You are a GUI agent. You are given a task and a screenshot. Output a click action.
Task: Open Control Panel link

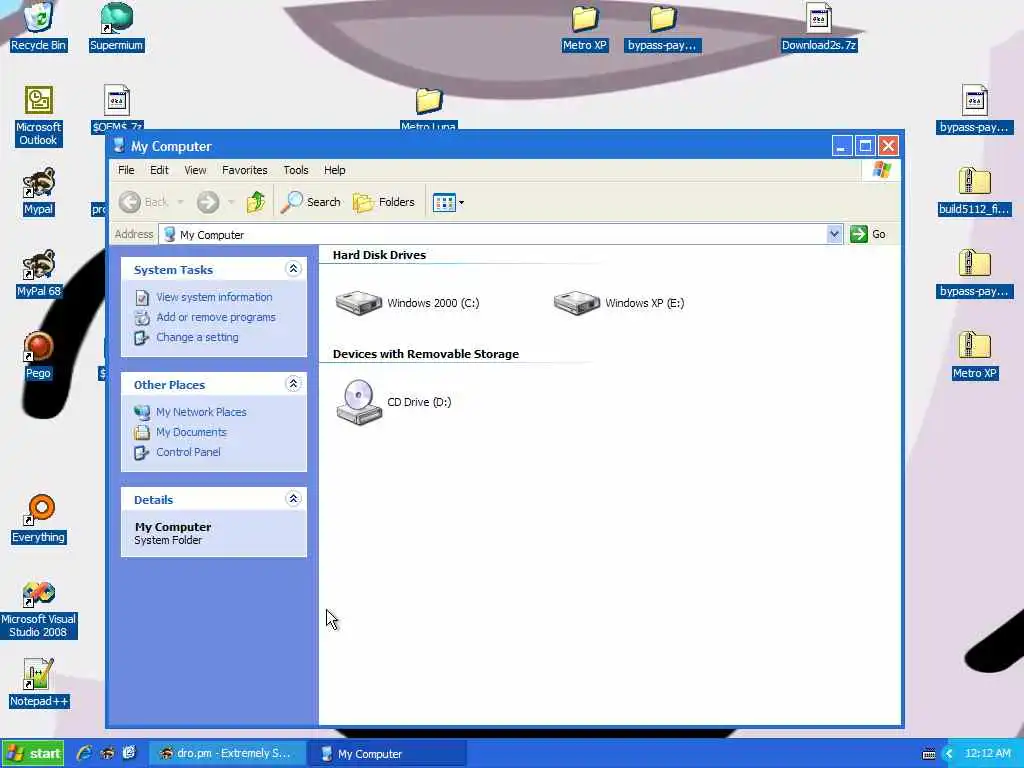[x=188, y=452]
